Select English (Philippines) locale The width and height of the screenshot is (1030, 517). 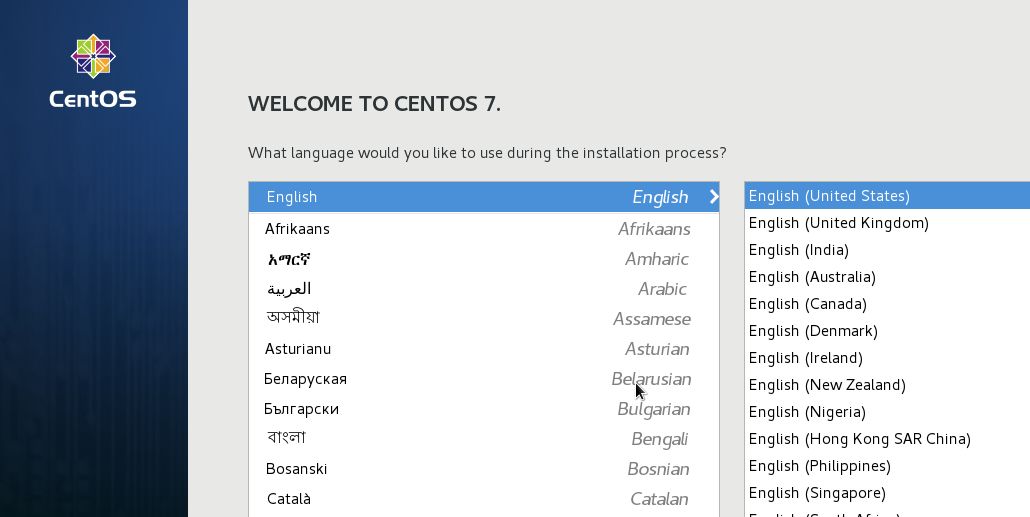point(887,466)
